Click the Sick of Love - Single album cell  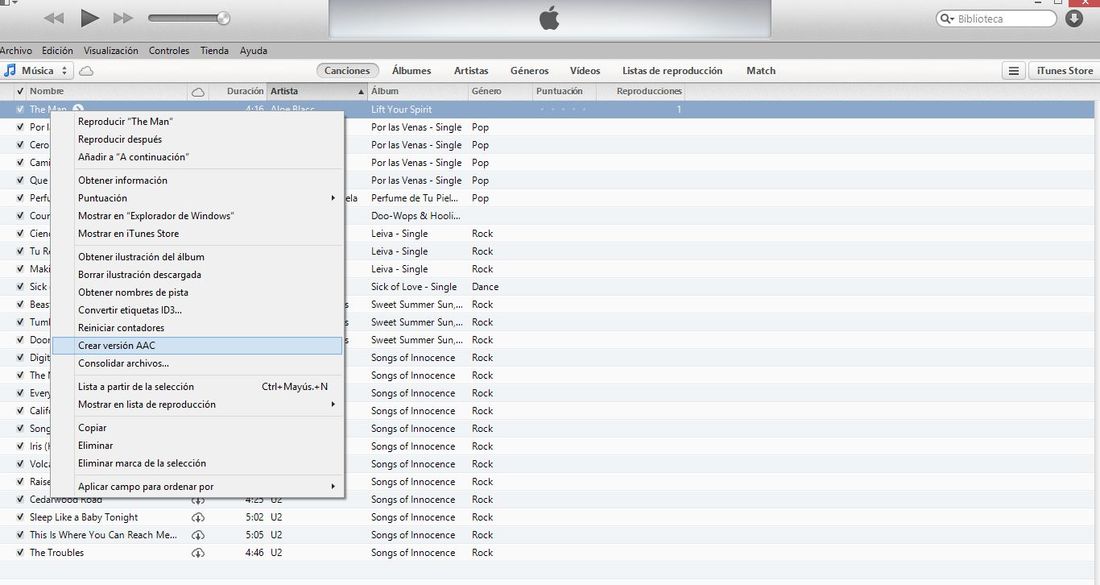(x=414, y=287)
